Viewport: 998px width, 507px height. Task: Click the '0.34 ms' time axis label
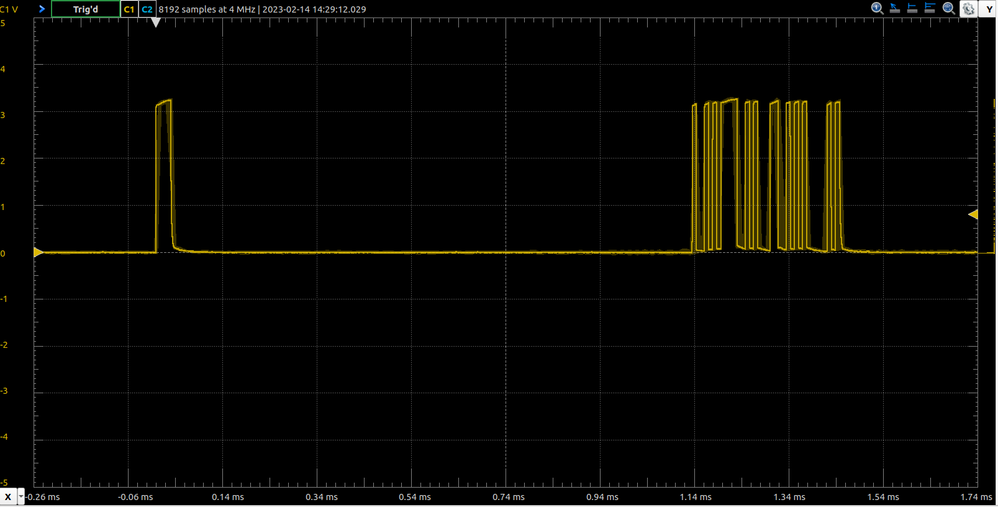(322, 497)
